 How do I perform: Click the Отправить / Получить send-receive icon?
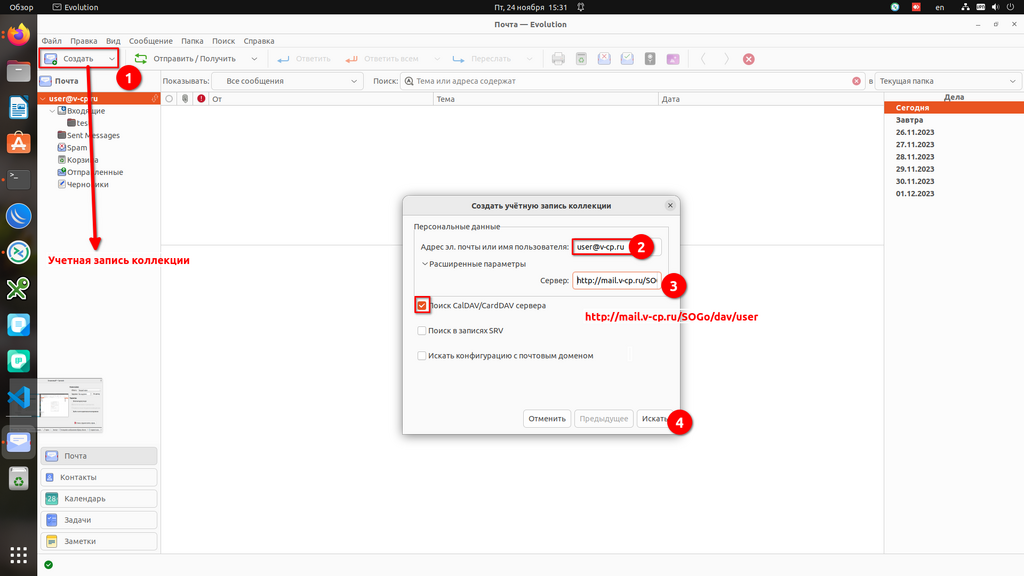(x=141, y=59)
